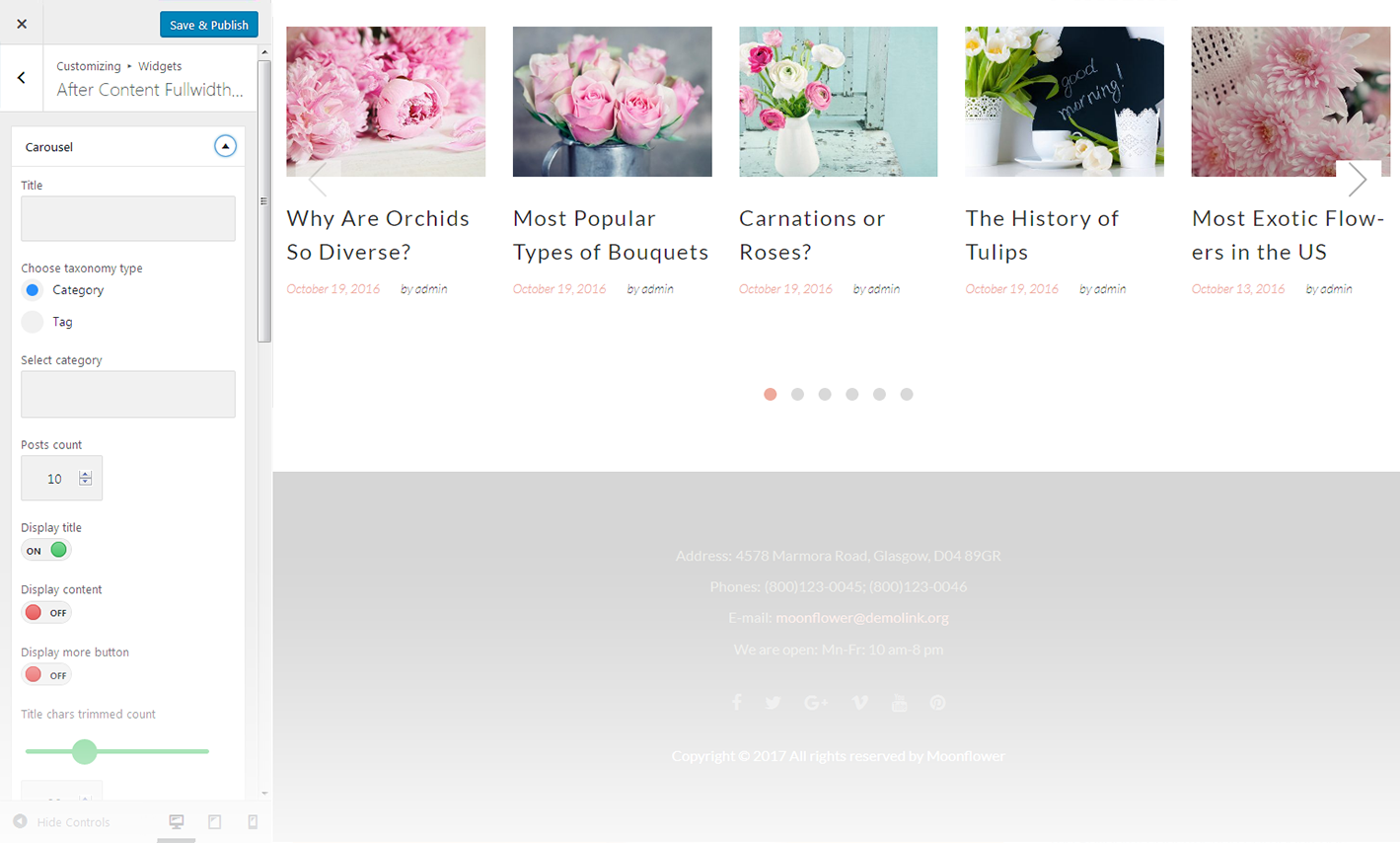Viewport: 1400px width, 843px height.
Task: Open the footer Twitter icon
Action: (x=774, y=703)
